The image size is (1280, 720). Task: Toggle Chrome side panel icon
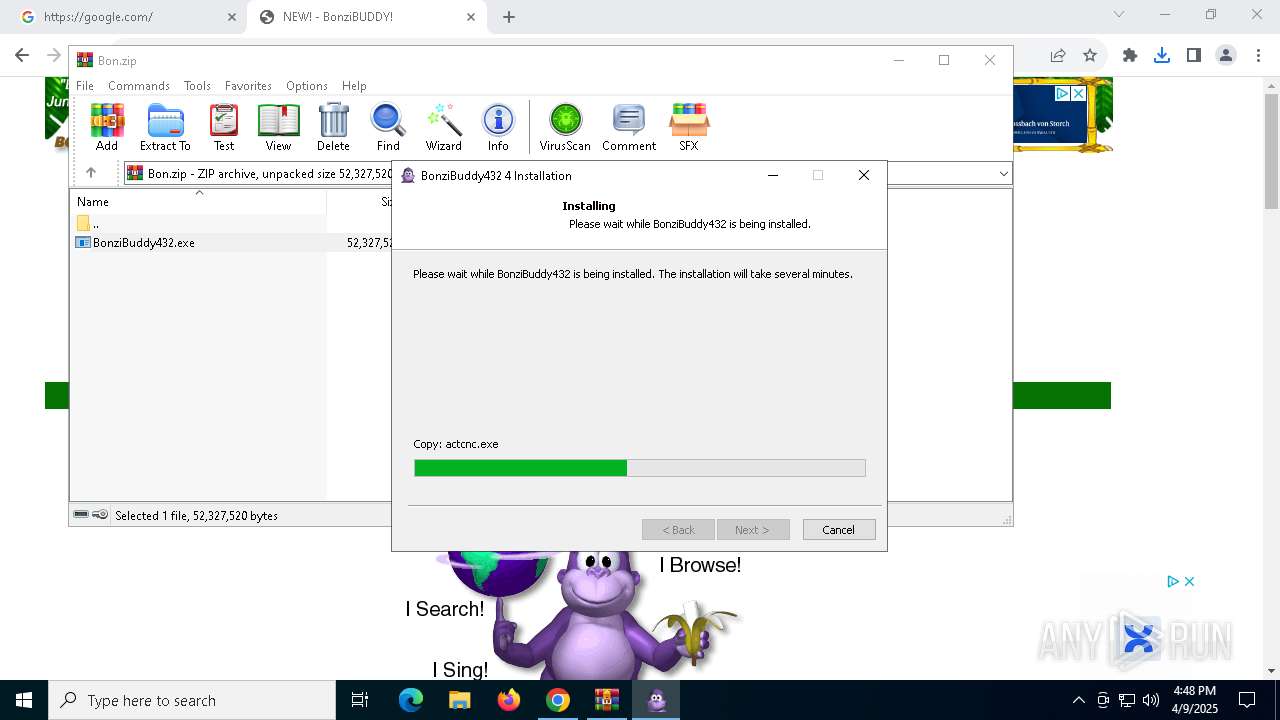pyautogui.click(x=1194, y=55)
